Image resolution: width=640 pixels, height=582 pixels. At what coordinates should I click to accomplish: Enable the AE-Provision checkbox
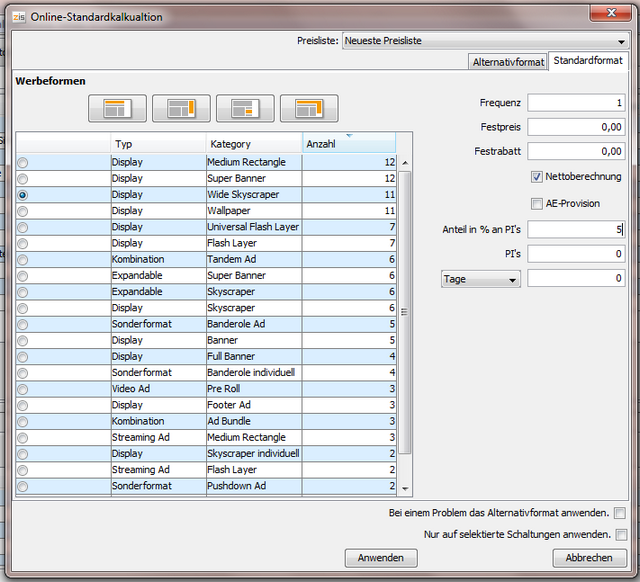pos(537,203)
